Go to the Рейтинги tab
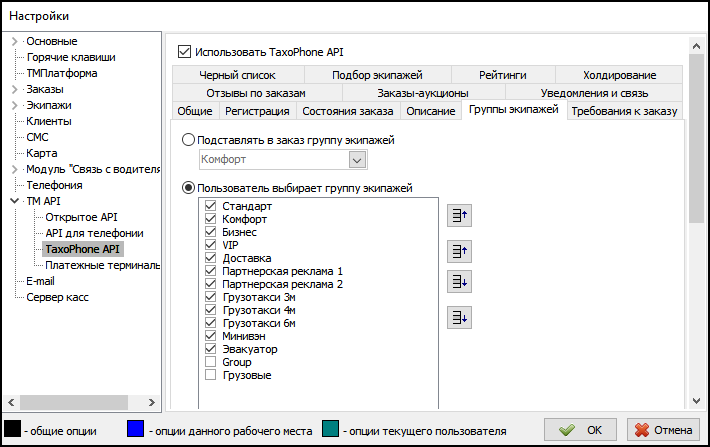The width and height of the screenshot is (710, 447). (x=501, y=75)
